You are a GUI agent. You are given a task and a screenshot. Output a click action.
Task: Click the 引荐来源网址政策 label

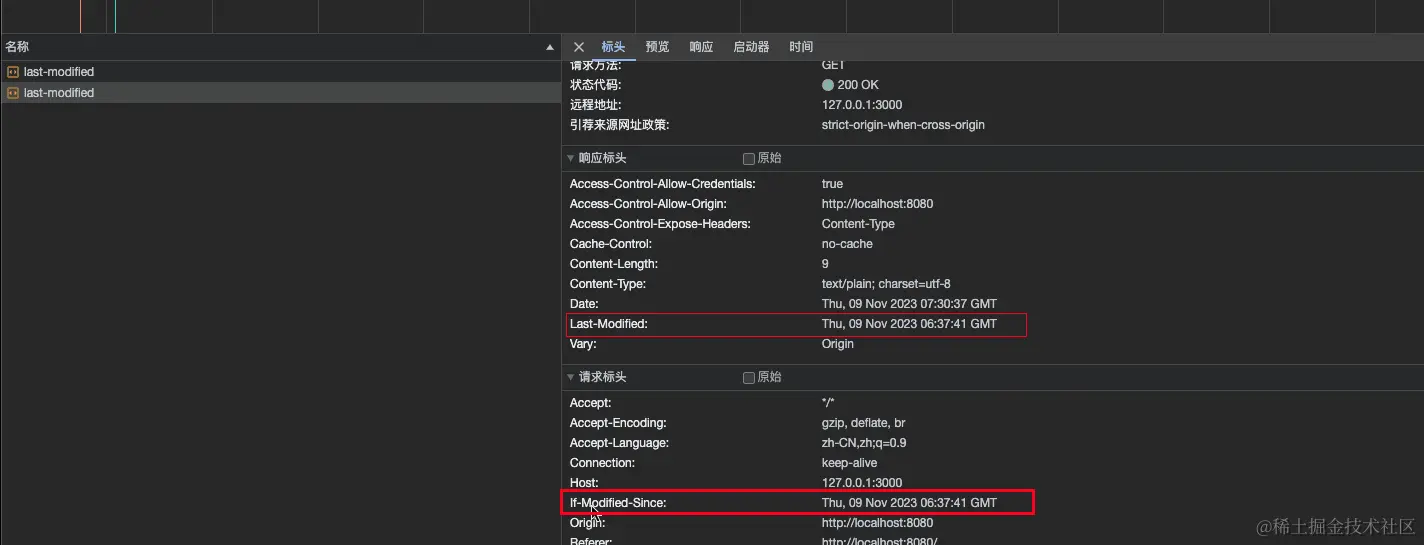619,125
